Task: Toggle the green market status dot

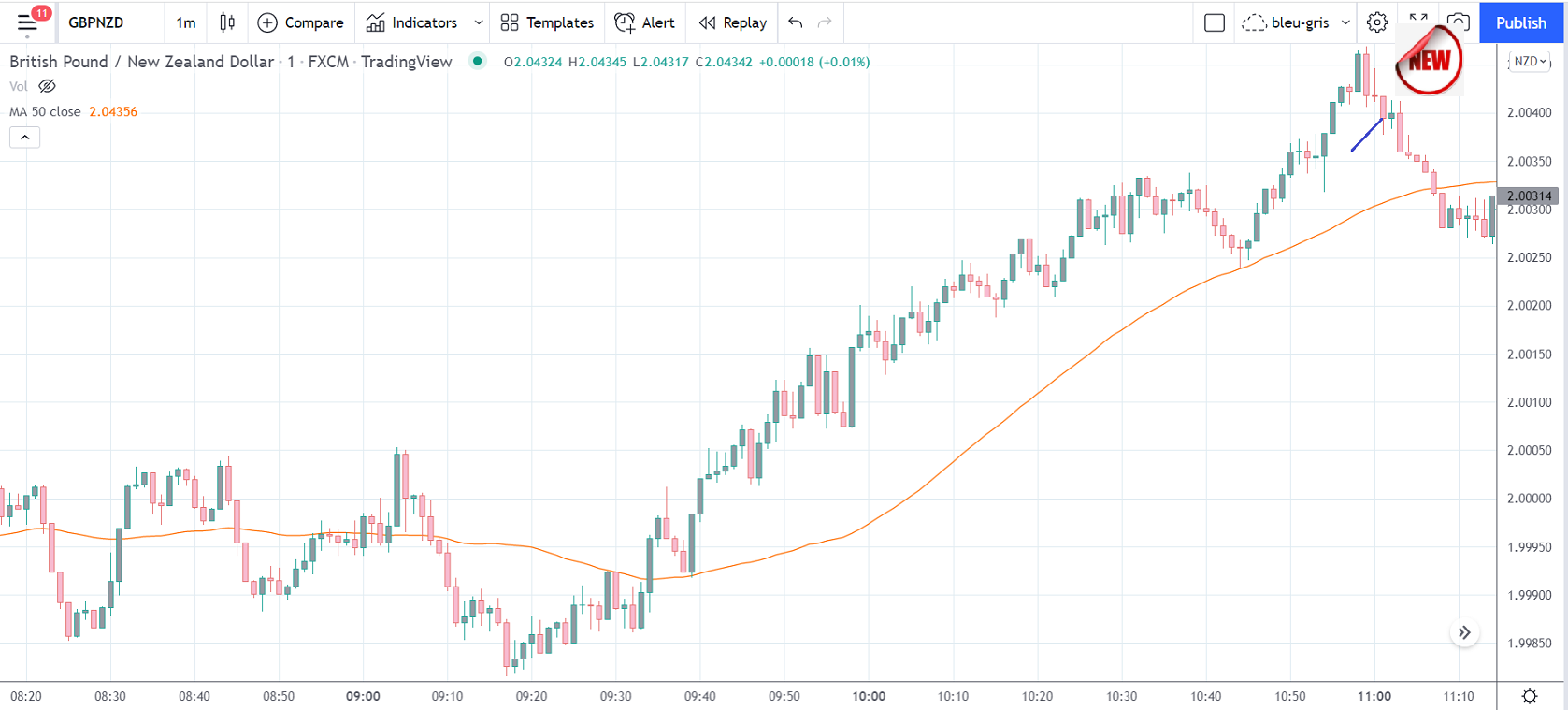Action: tap(478, 62)
